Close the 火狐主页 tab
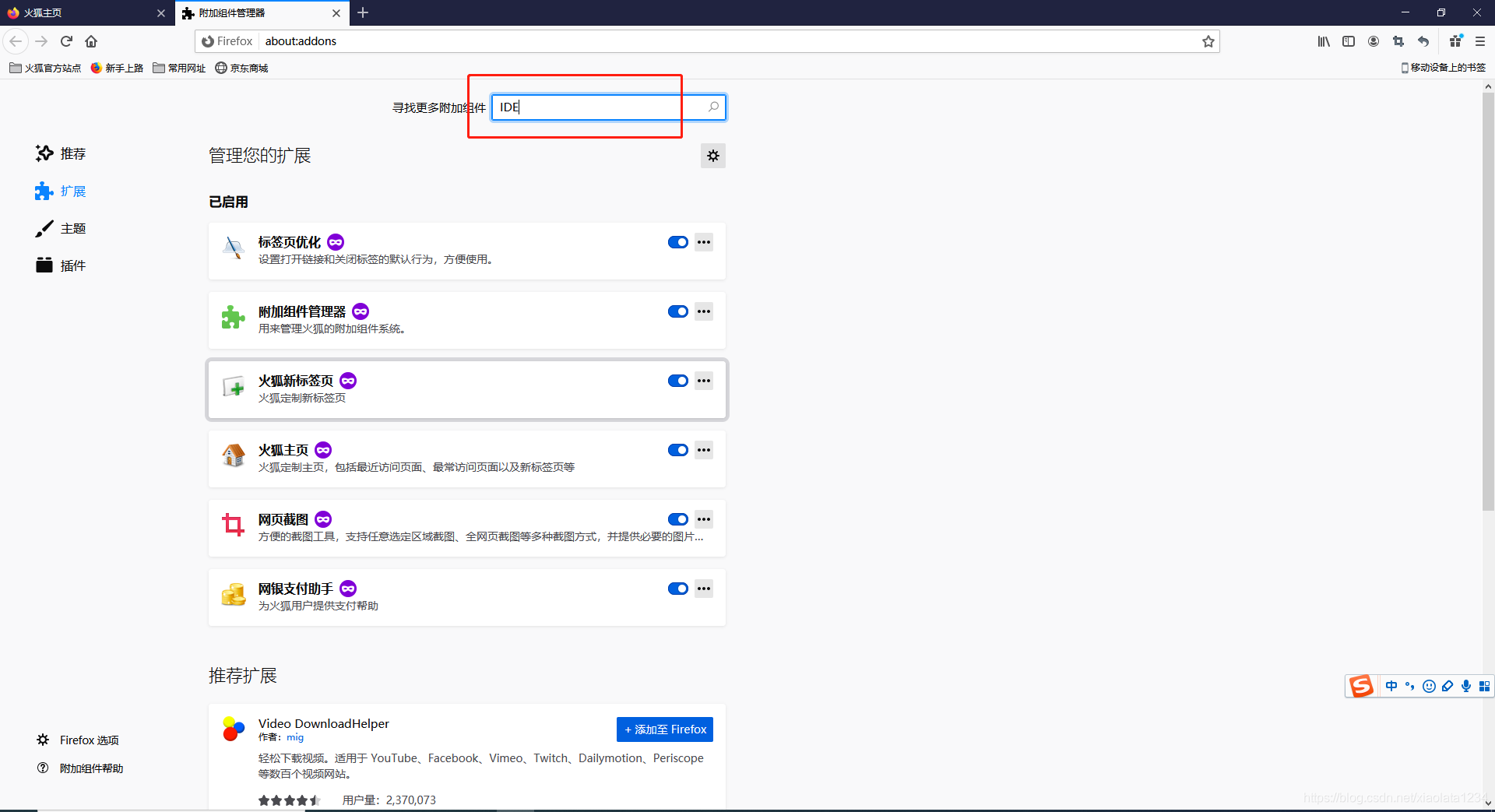1495x812 pixels. (x=161, y=13)
